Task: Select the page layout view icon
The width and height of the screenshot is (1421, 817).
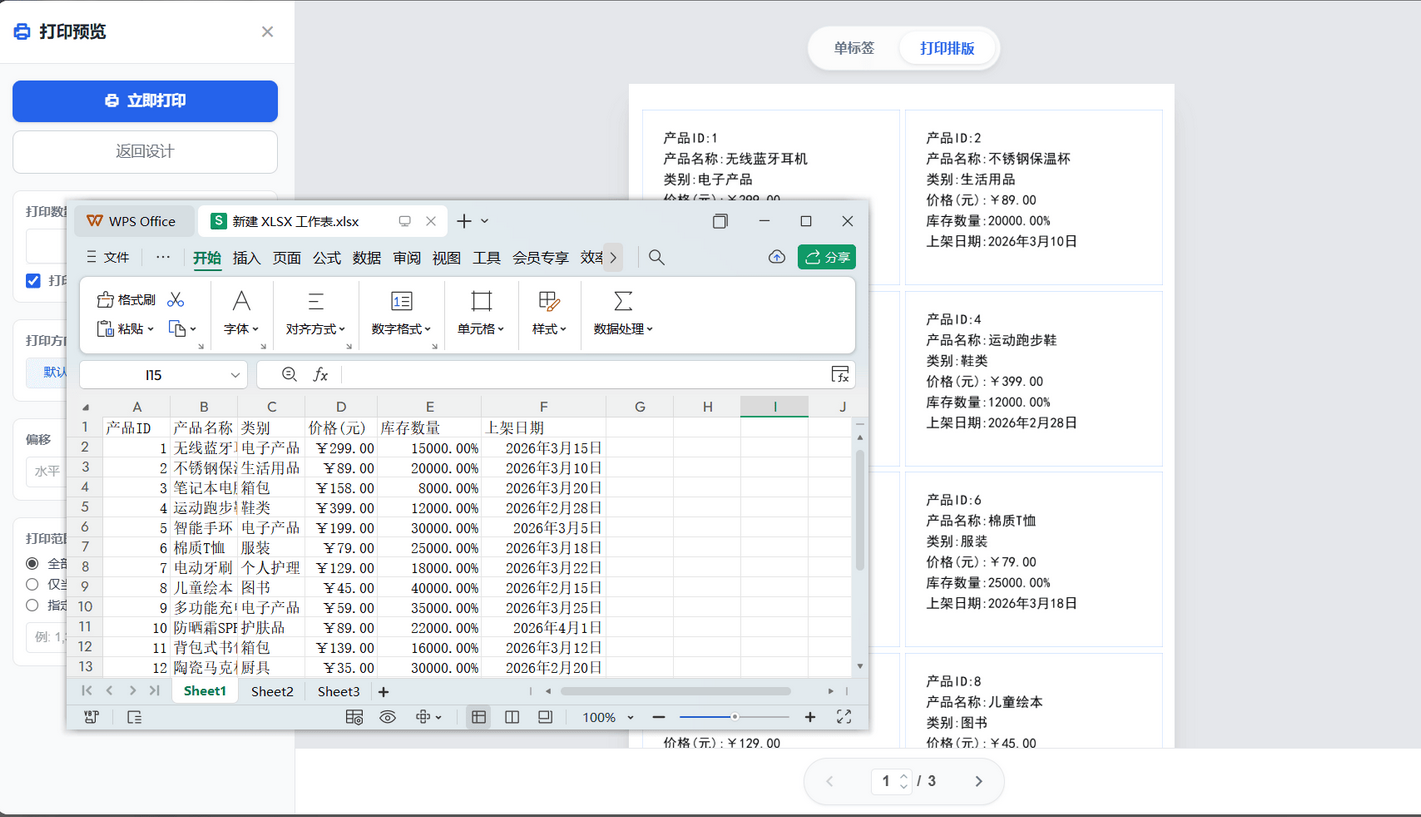Action: point(545,717)
